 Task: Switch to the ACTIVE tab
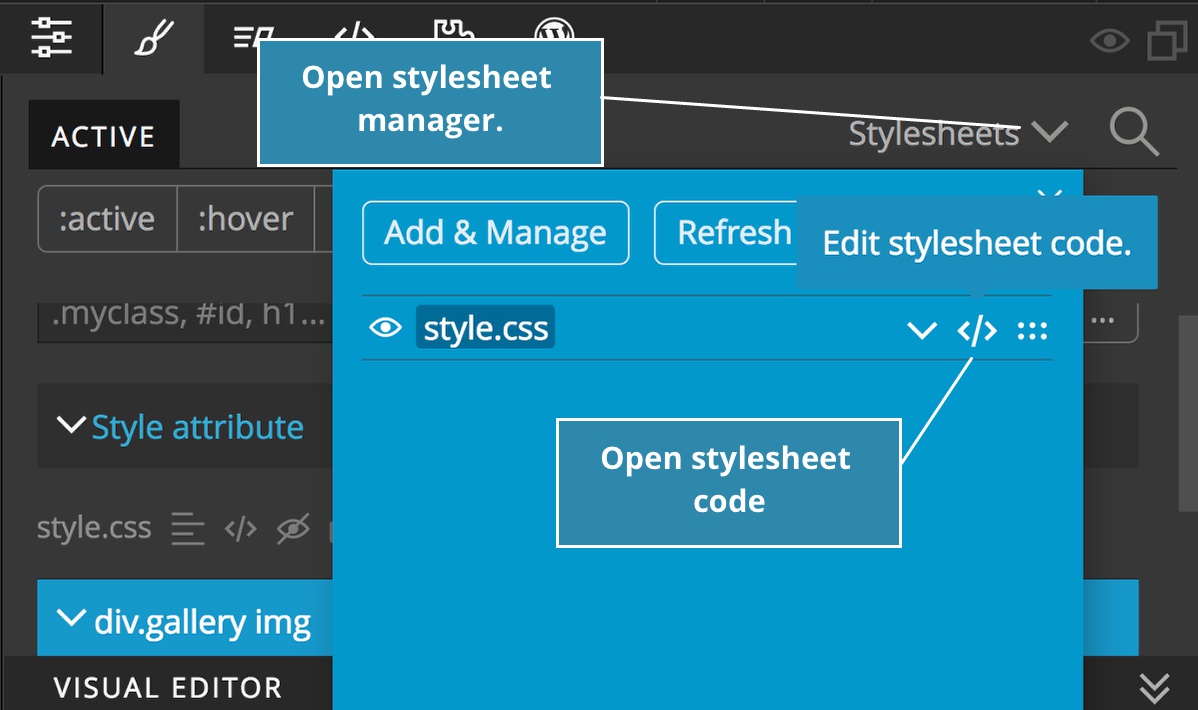pyautogui.click(x=104, y=135)
